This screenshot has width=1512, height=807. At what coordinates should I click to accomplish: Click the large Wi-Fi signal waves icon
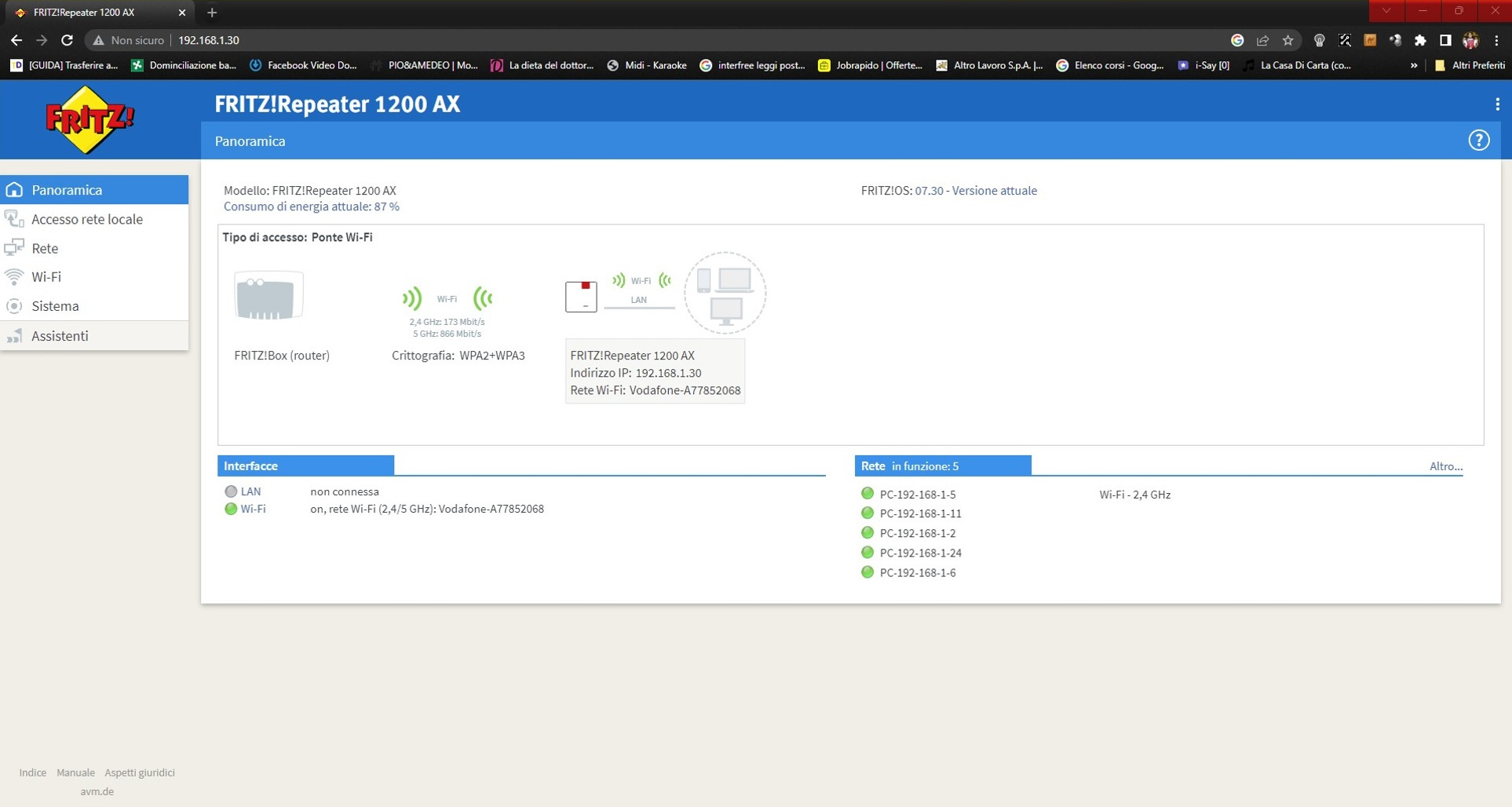[447, 298]
